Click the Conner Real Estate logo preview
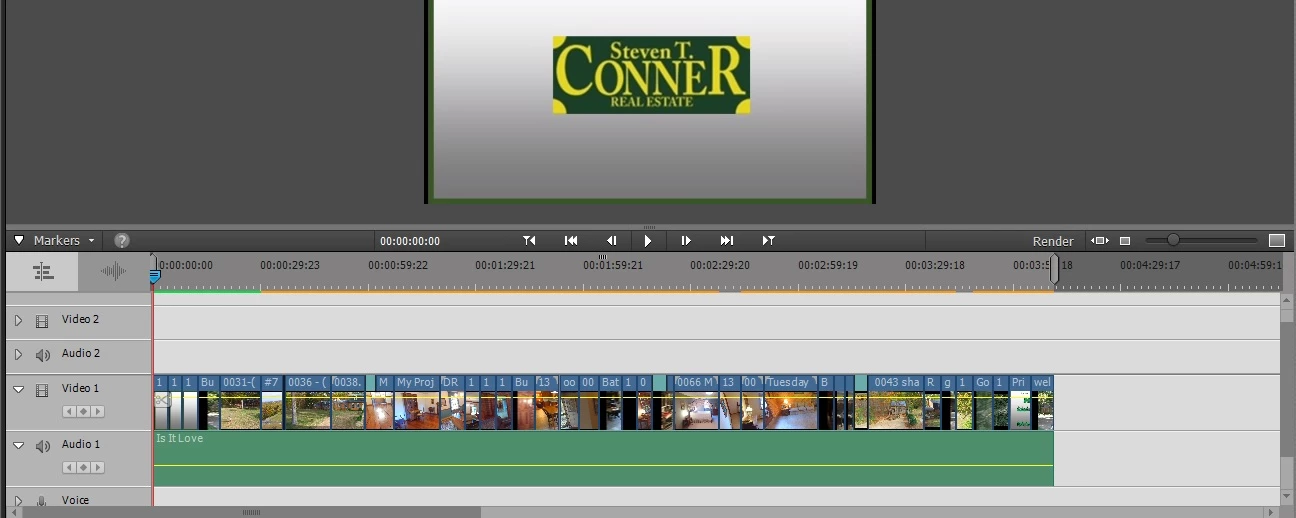Image resolution: width=1296 pixels, height=518 pixels. [651, 75]
